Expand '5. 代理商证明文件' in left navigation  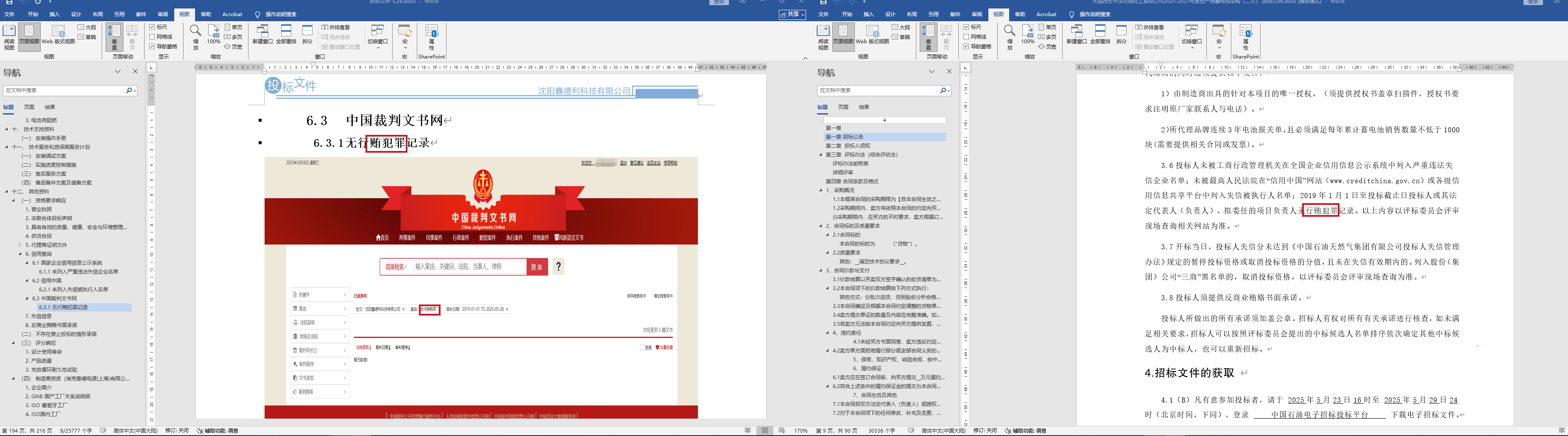(x=20, y=245)
